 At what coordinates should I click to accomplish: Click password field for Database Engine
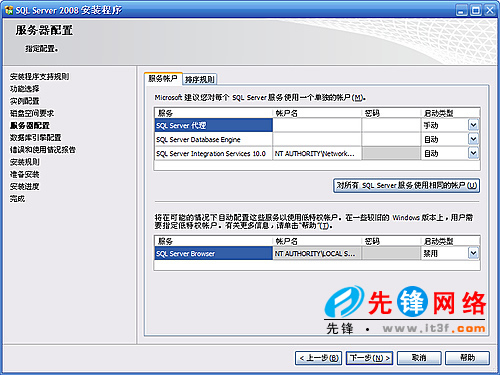(x=391, y=139)
